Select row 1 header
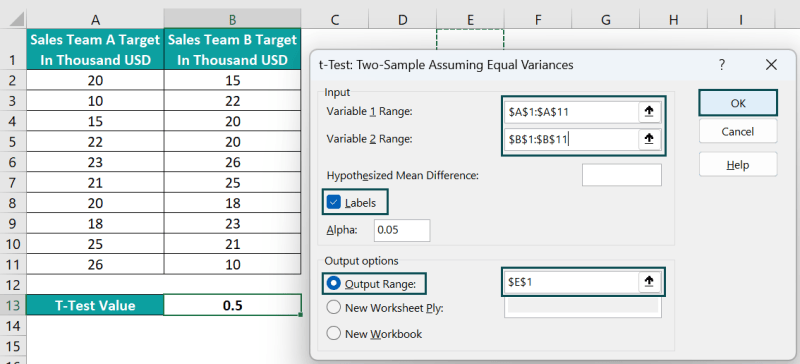Image resolution: width=800 pixels, height=364 pixels. coord(13,49)
